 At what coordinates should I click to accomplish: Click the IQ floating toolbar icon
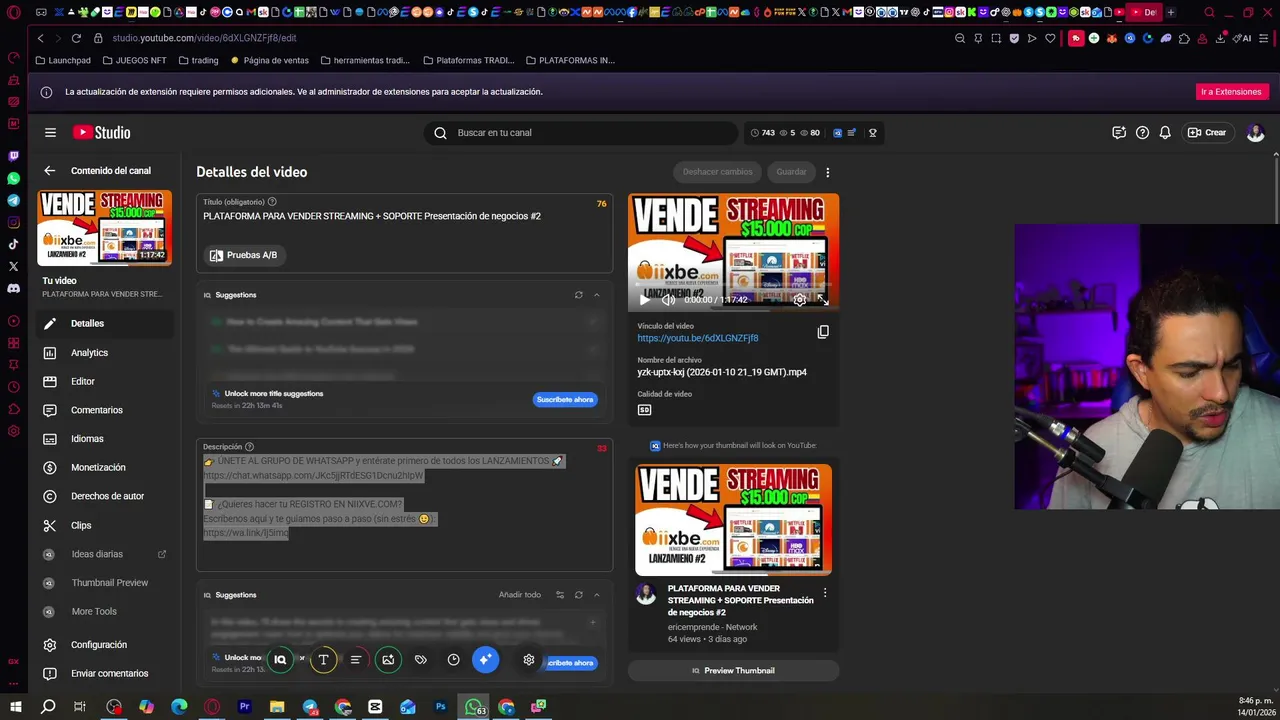point(280,660)
